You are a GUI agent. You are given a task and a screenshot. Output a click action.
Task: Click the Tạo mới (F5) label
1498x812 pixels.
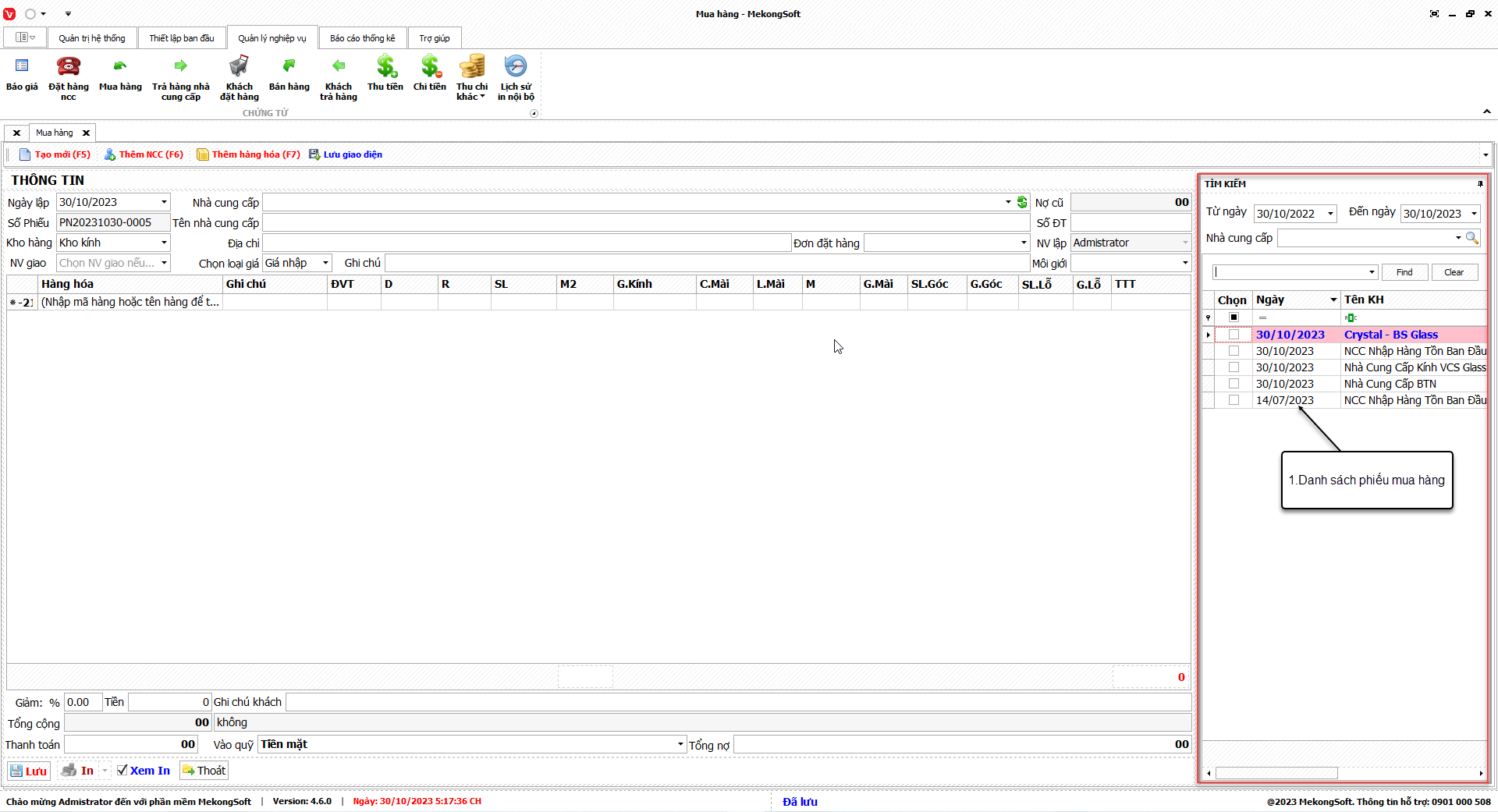[x=62, y=154]
